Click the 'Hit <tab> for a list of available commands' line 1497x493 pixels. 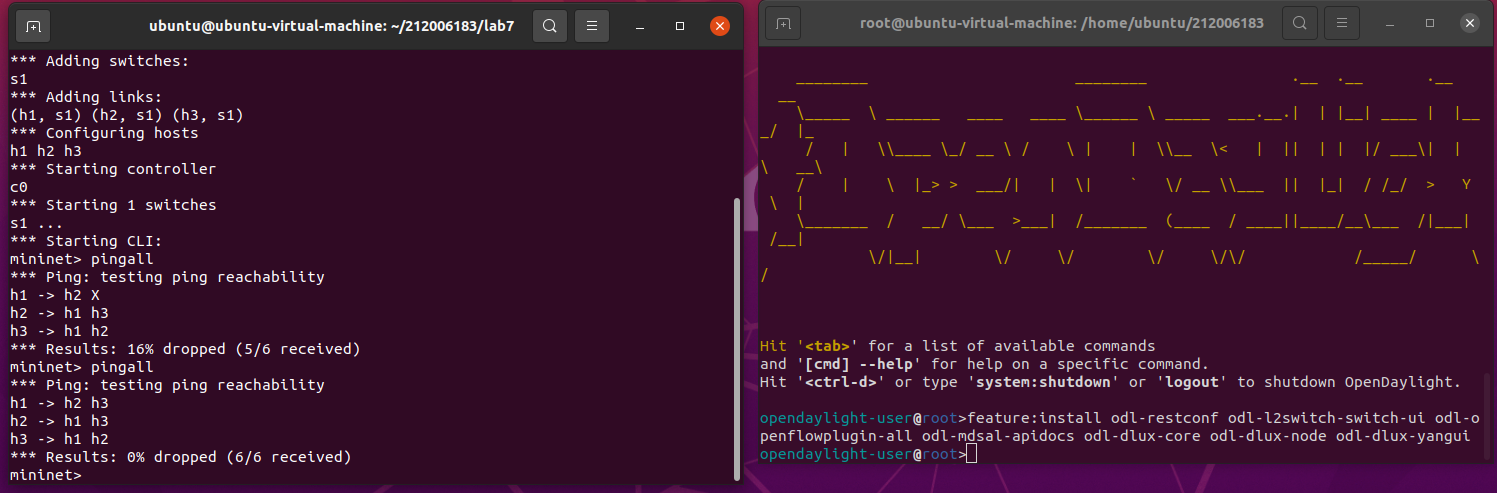[x=958, y=346]
